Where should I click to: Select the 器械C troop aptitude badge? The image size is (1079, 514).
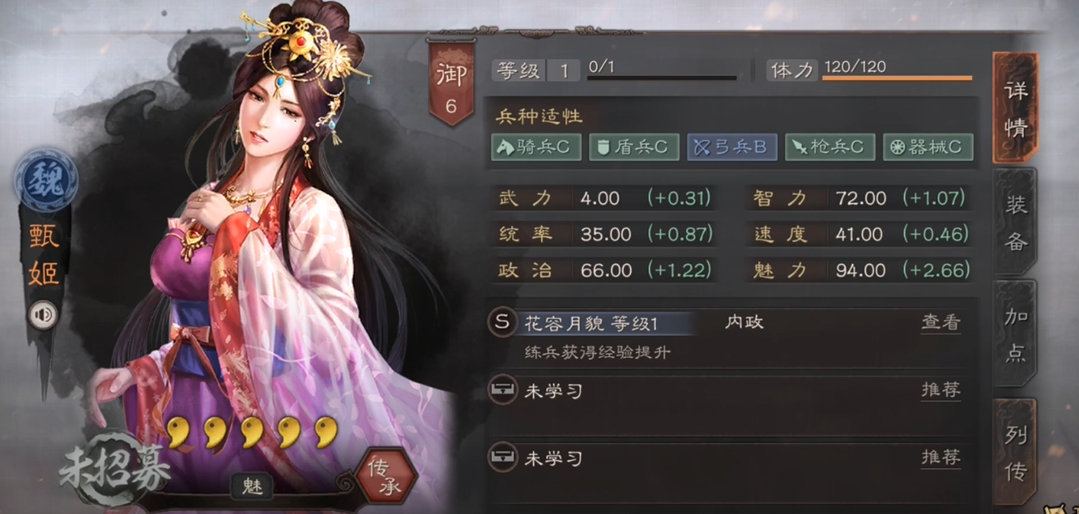point(928,147)
